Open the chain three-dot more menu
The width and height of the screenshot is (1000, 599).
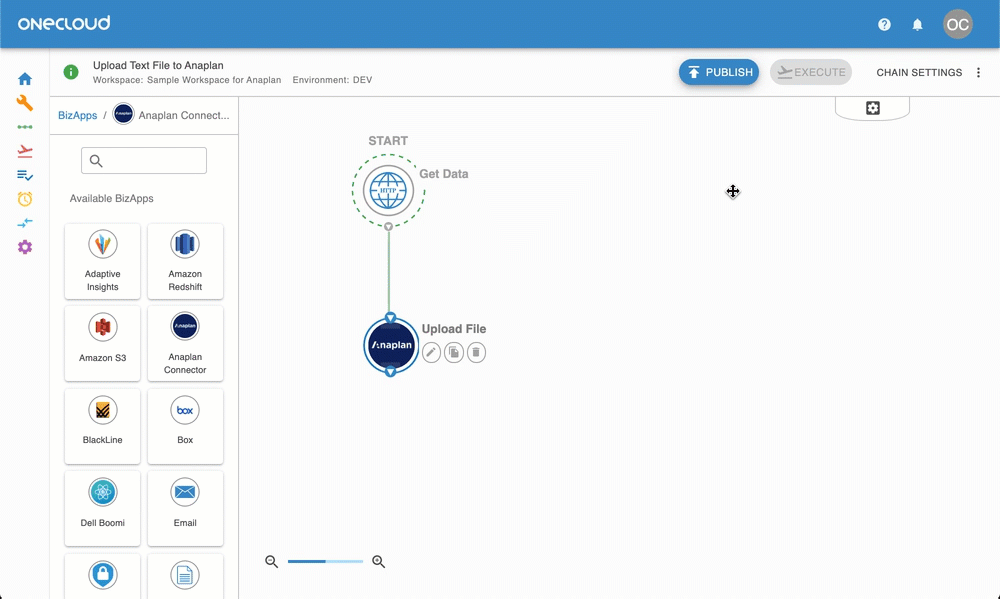pyautogui.click(x=978, y=72)
